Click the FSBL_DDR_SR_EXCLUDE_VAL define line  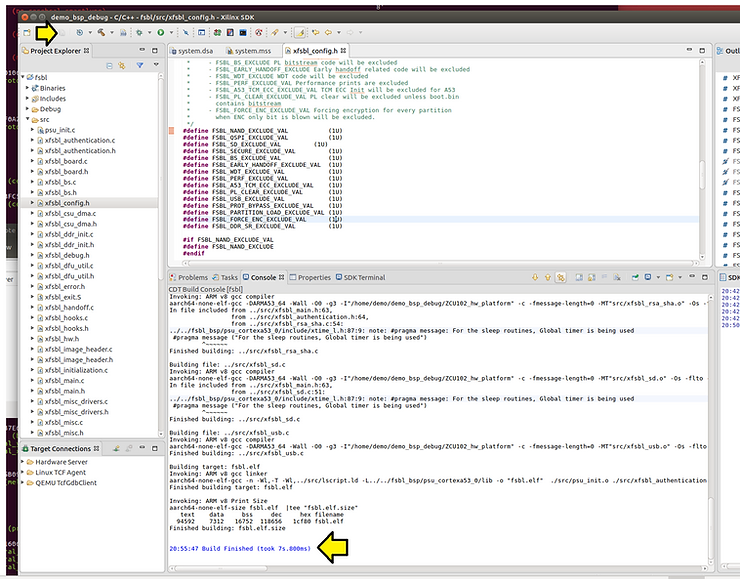[x=262, y=226]
